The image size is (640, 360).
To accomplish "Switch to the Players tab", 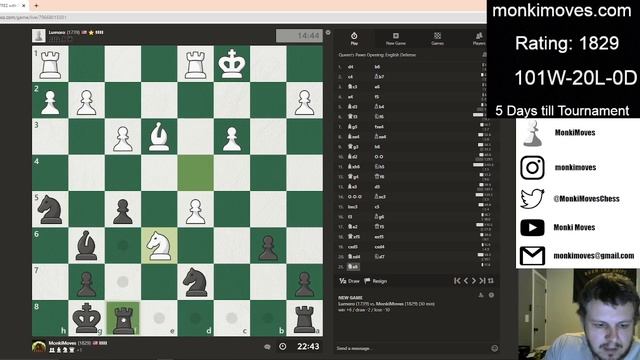I will [479, 38].
